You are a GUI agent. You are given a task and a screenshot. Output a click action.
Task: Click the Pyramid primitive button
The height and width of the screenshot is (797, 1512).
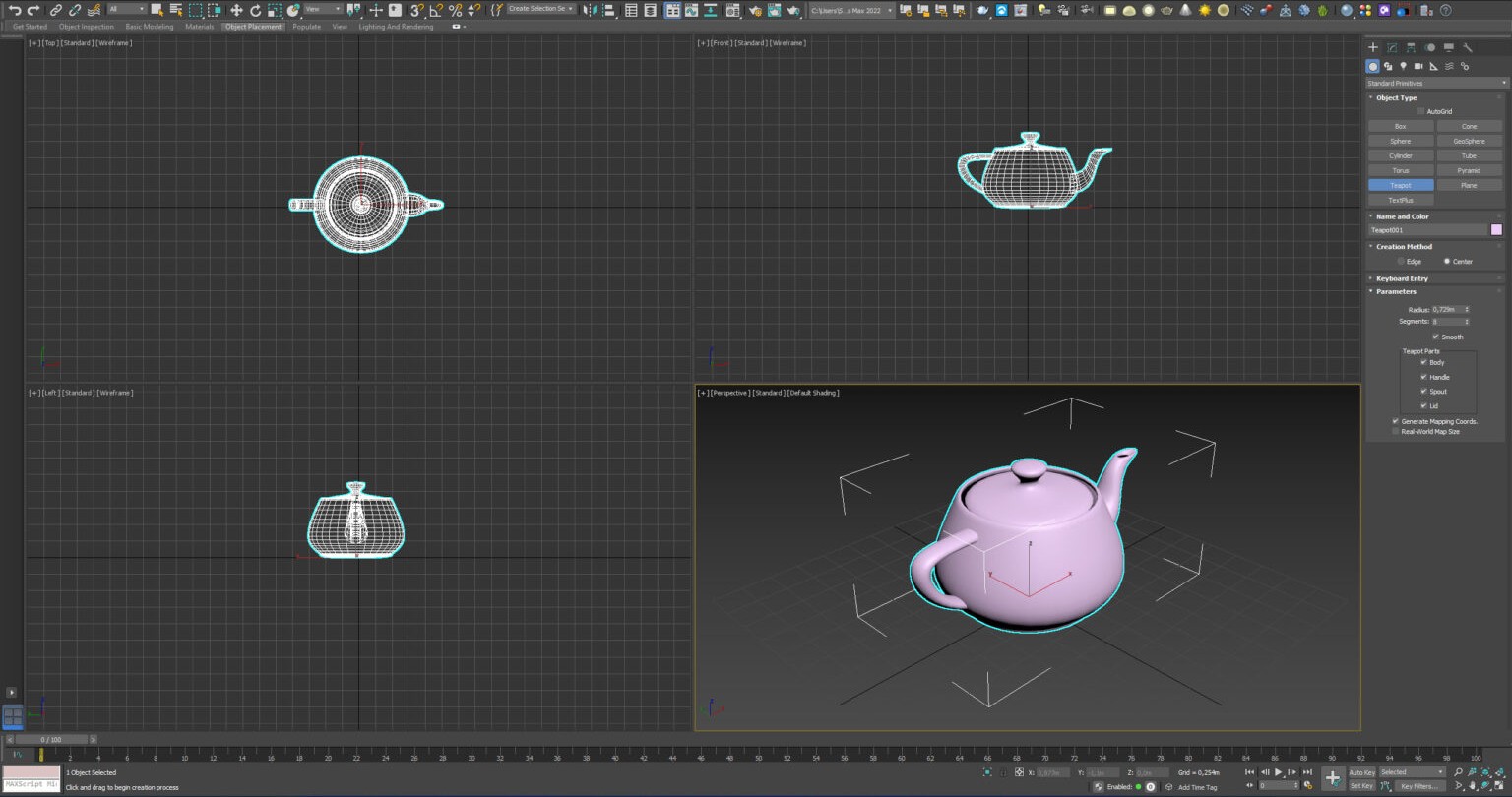[x=1469, y=170]
